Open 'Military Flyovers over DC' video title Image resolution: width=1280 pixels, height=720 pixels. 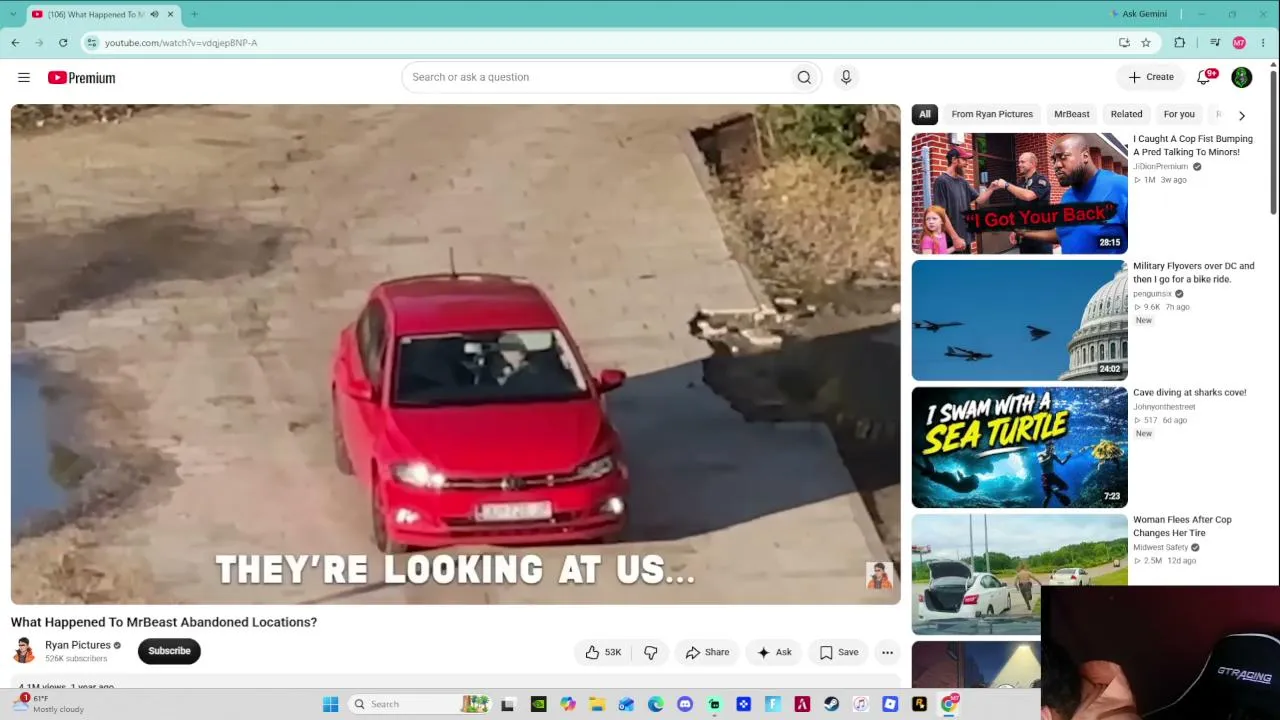tap(1193, 272)
